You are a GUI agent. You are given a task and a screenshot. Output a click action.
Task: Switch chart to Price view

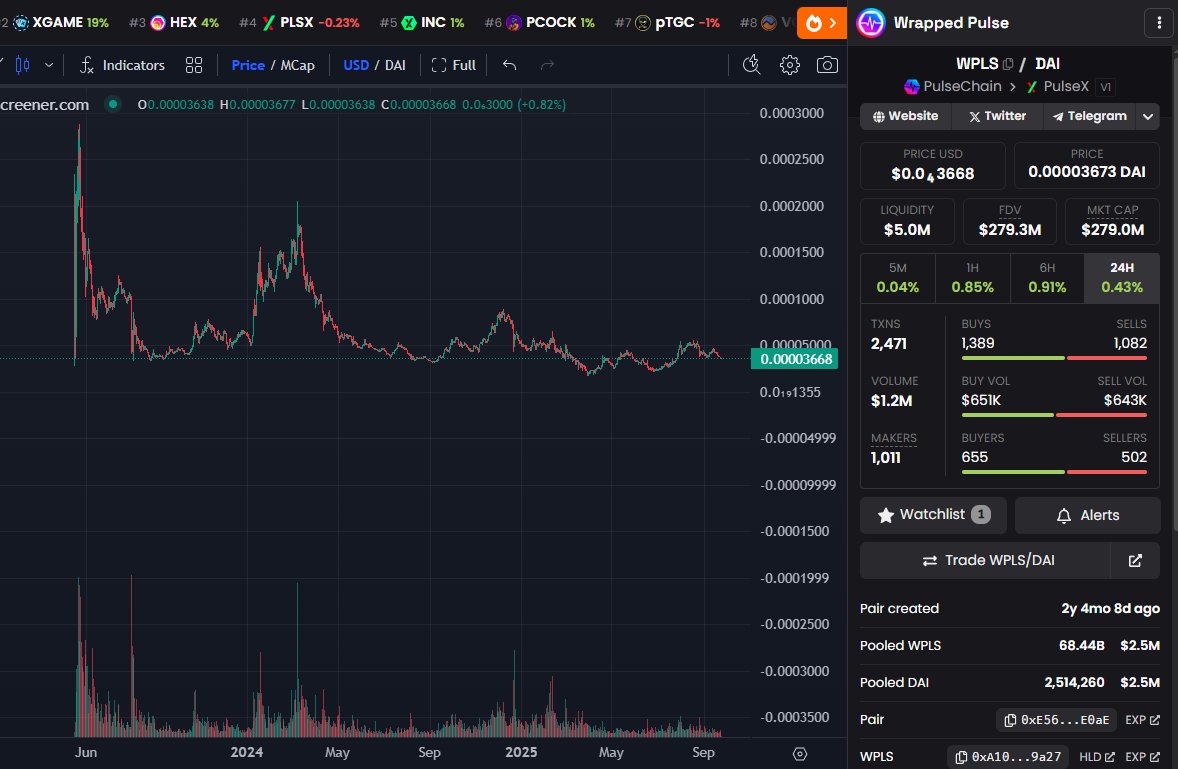[248, 65]
